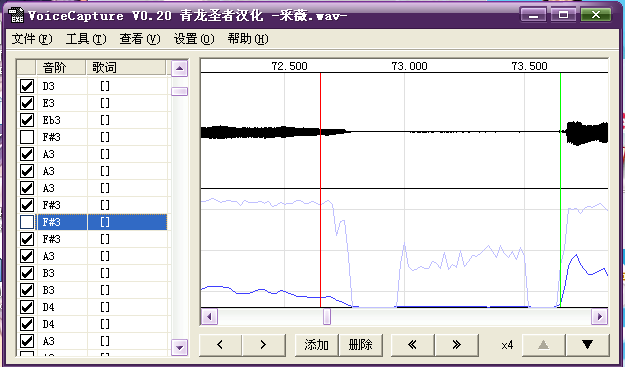
Task: Click the note list scroll up arrow
Action: point(179,69)
